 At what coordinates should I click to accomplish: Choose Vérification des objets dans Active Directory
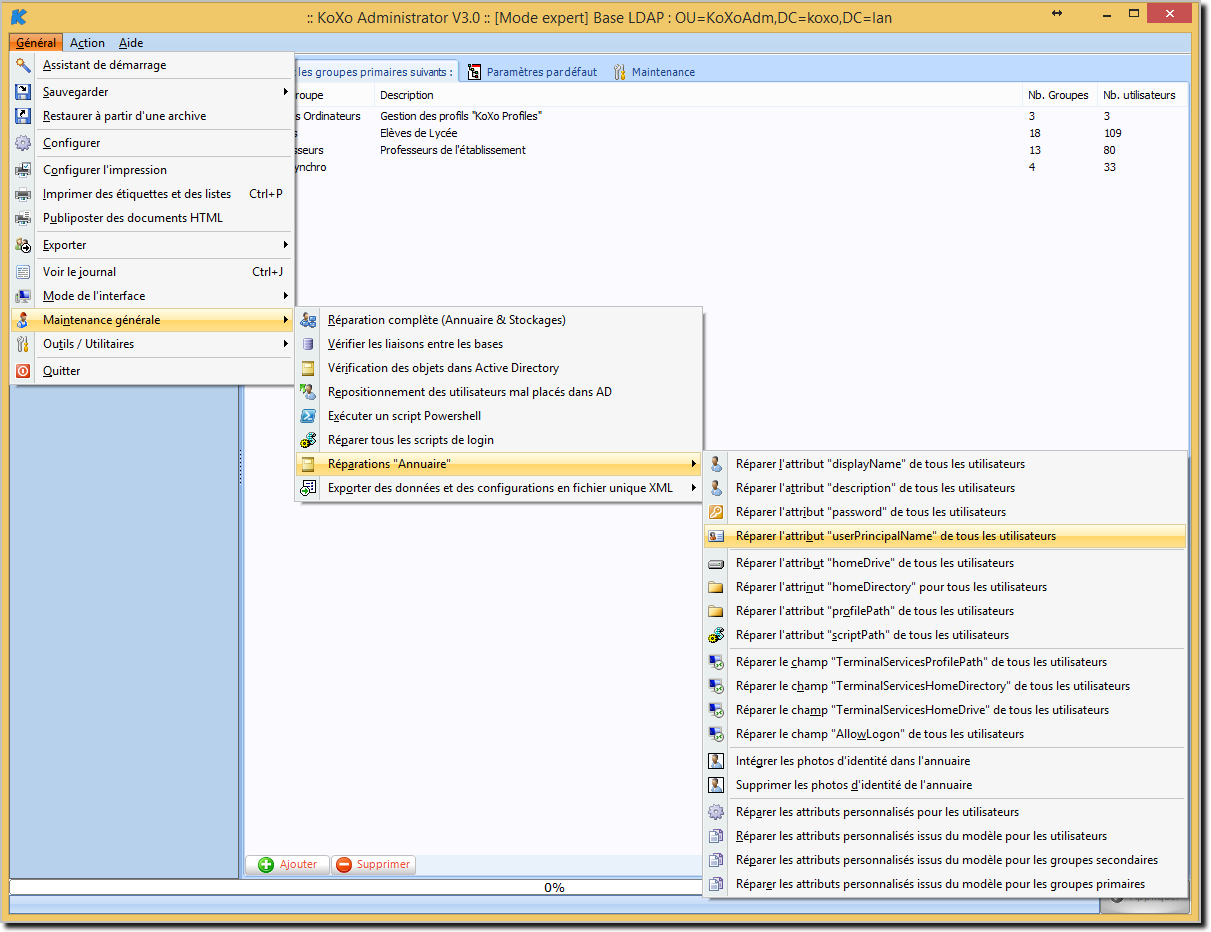tap(497, 368)
